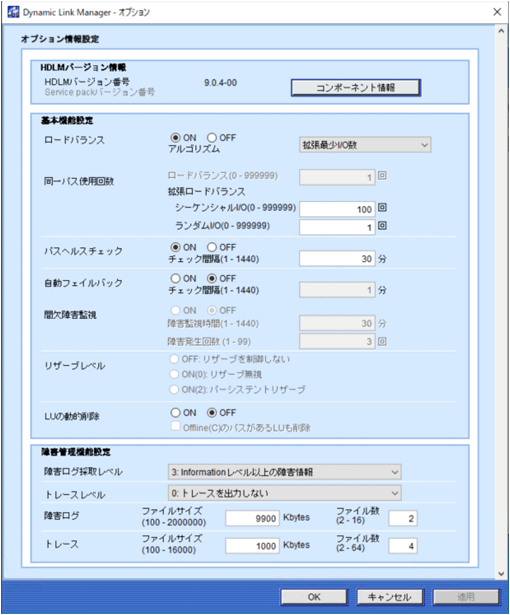Click 障害ログ file size field showing 9900
Image resolution: width=510 pixels, height=615 pixels.
coord(252,519)
